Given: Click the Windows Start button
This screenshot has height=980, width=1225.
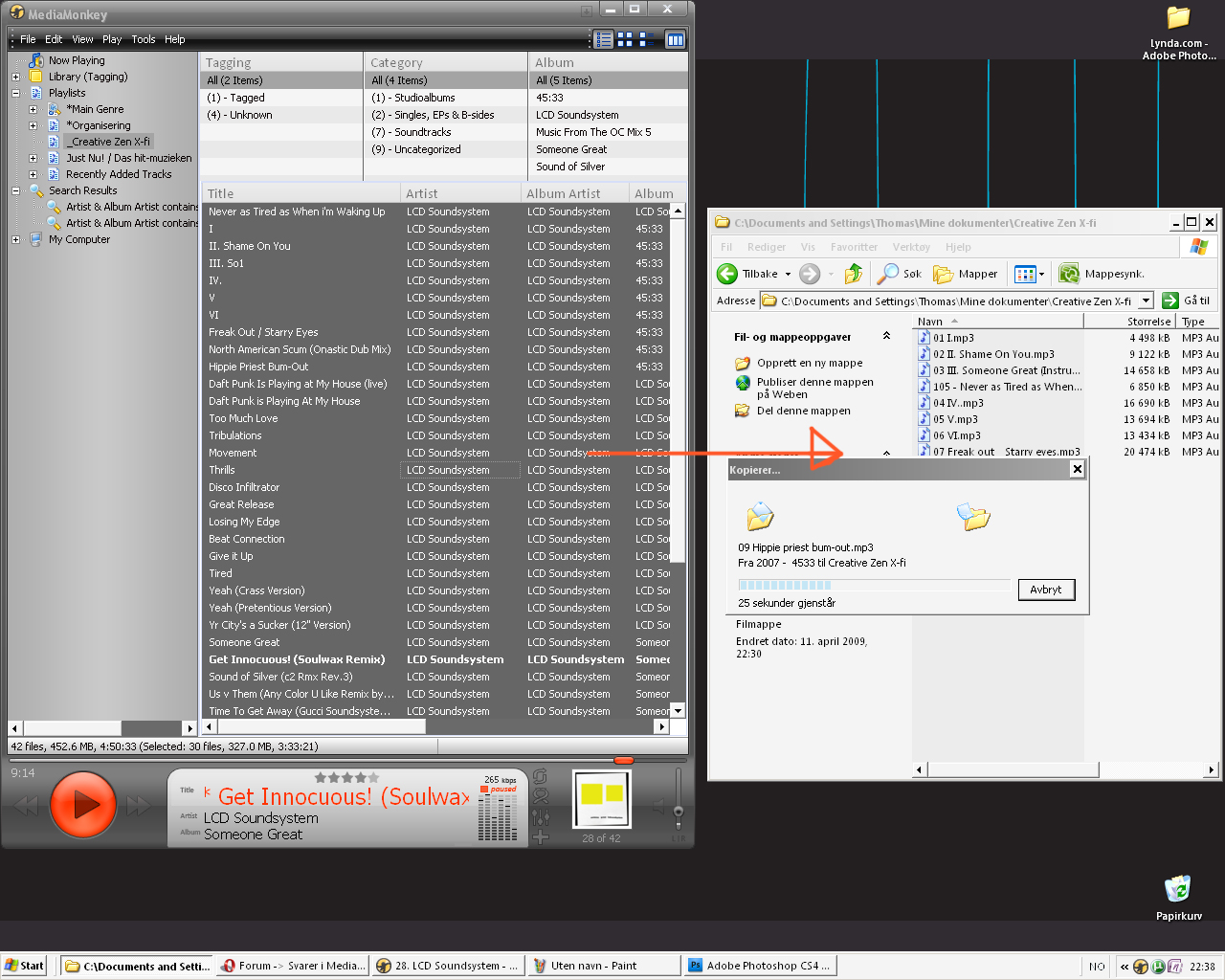Looking at the screenshot, I should pyautogui.click(x=24, y=966).
